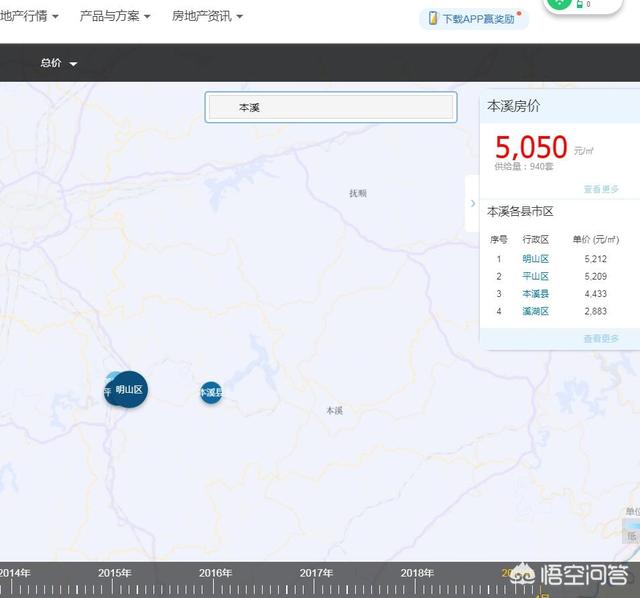Expand the 总价 filter dropdown
Viewport: 640px width, 598px height.
(x=59, y=63)
